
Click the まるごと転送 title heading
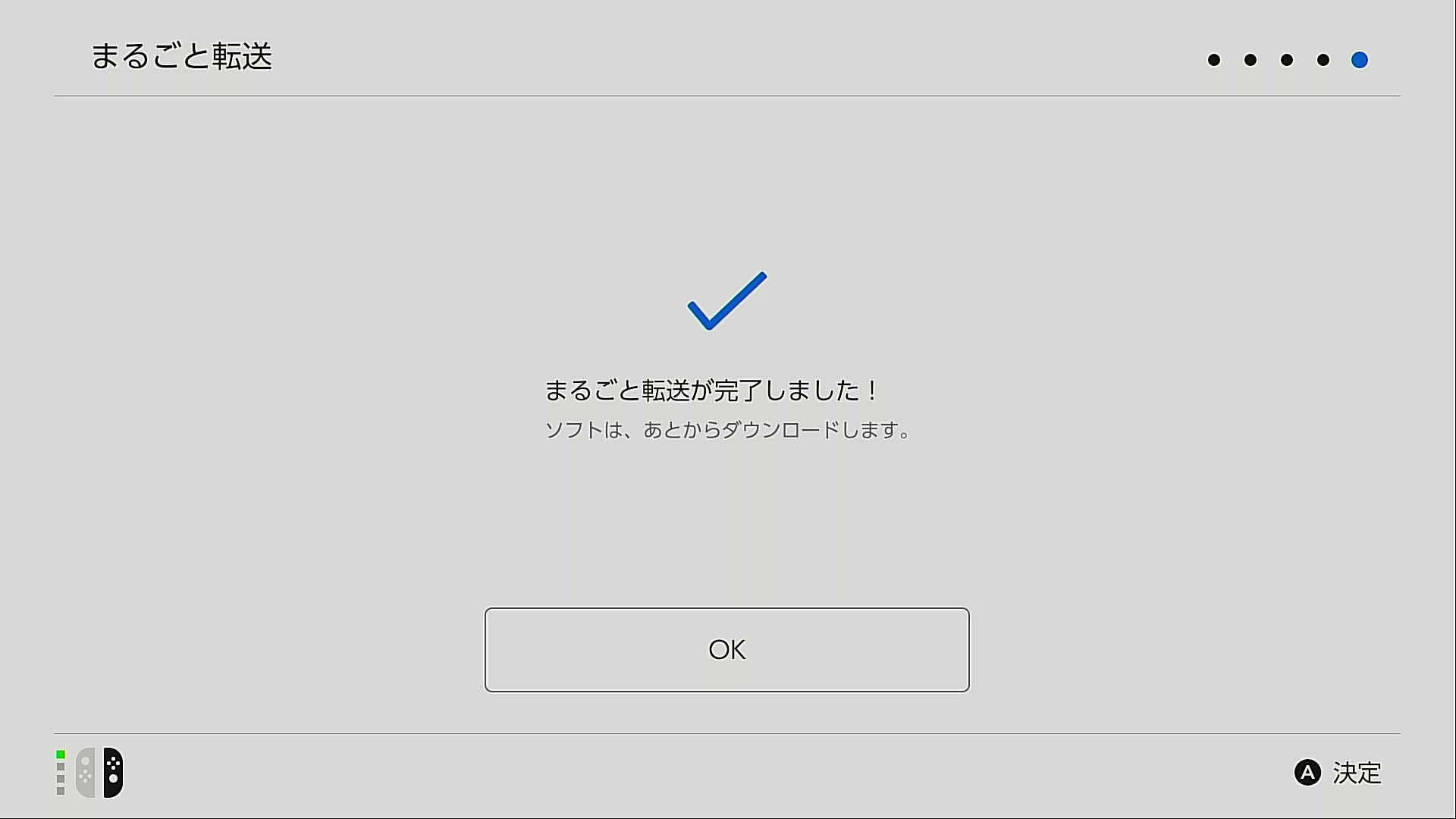point(181,56)
